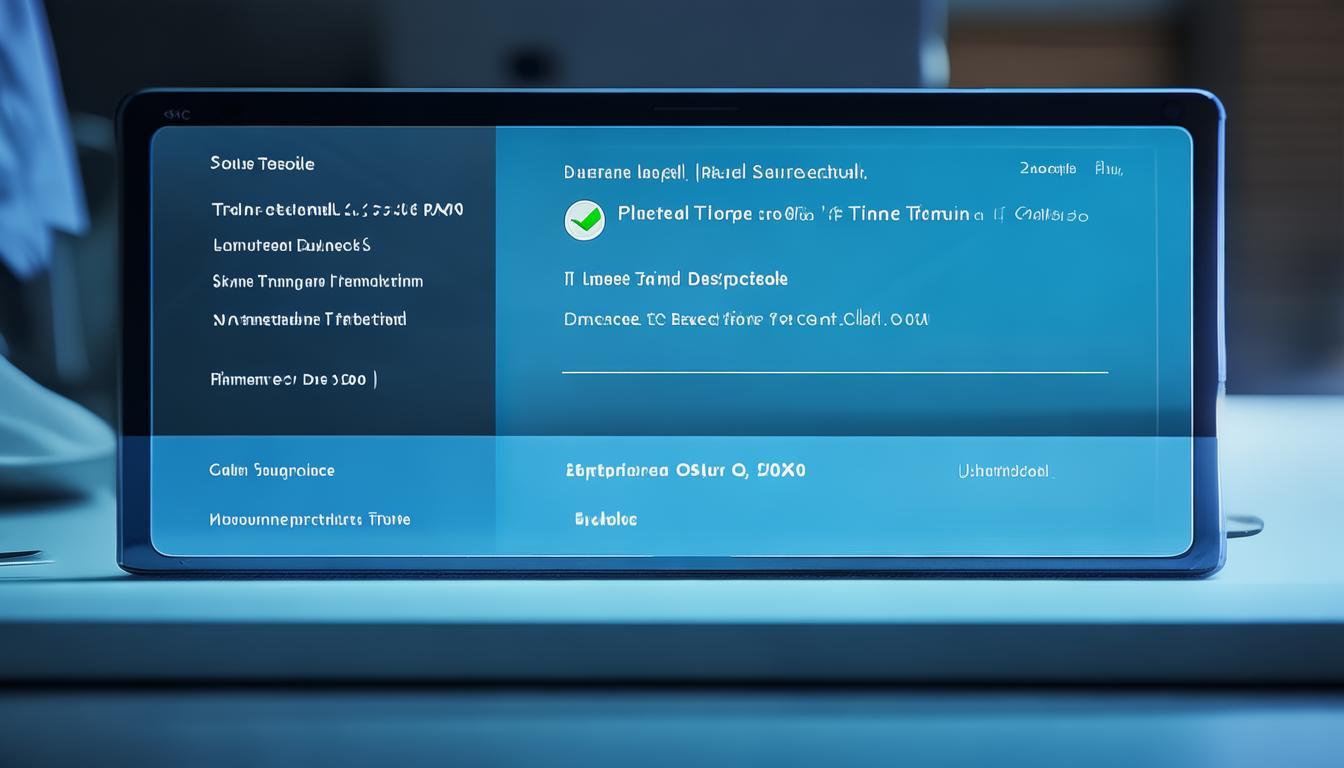This screenshot has height=768, width=1344.
Task: Choose the "Lamuteeol Dukneek$" sidebar entry
Action: (x=291, y=245)
